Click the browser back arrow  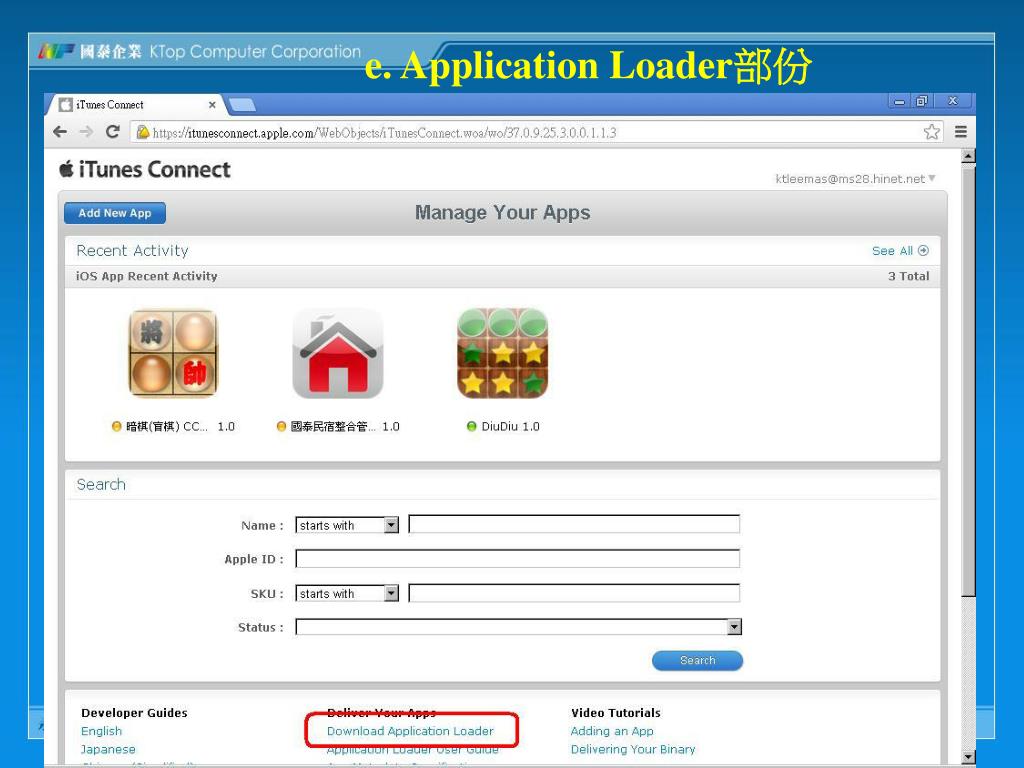(60, 132)
